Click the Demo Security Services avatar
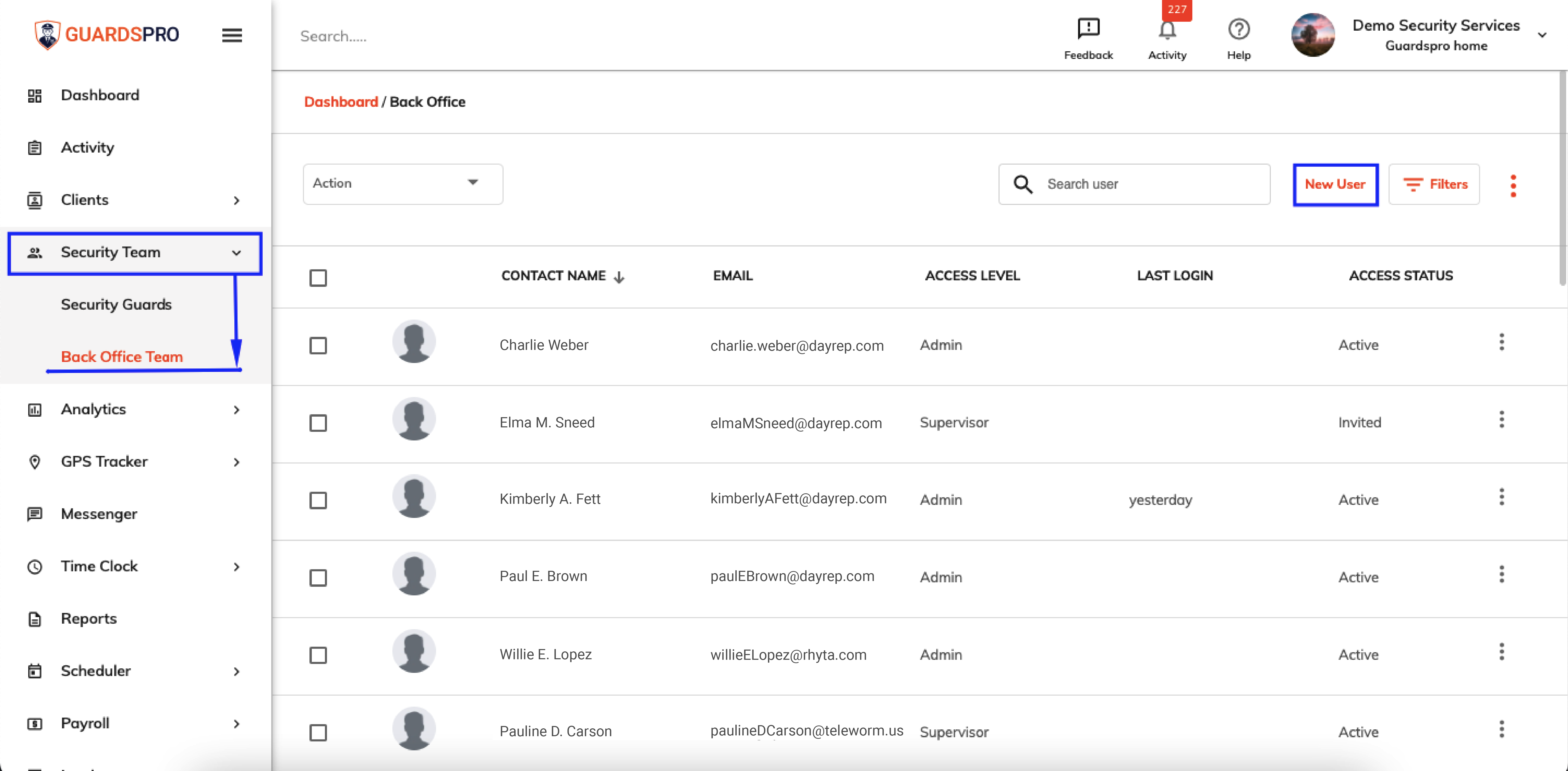 pyautogui.click(x=1312, y=35)
